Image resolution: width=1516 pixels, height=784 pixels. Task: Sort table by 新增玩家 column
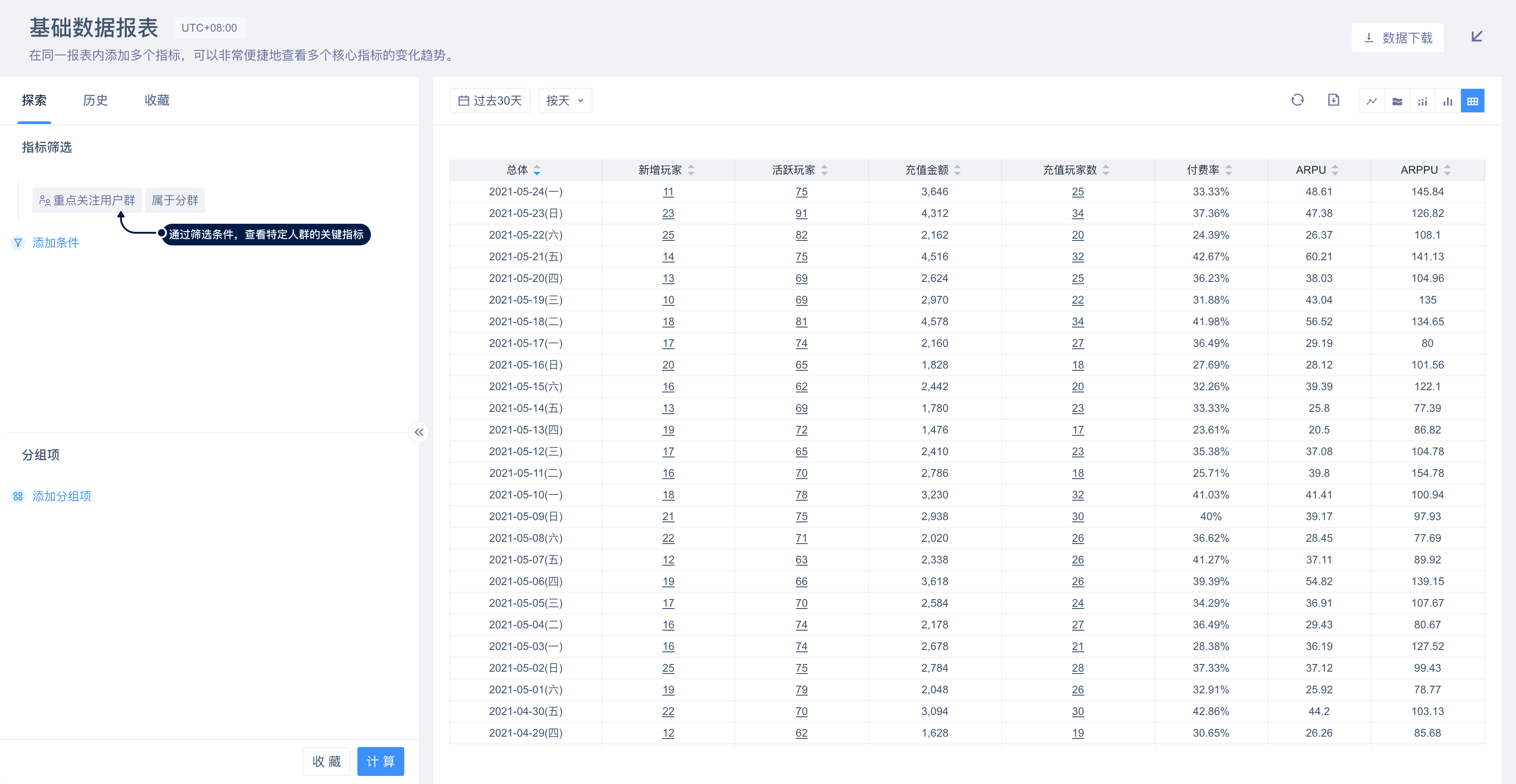tap(691, 170)
